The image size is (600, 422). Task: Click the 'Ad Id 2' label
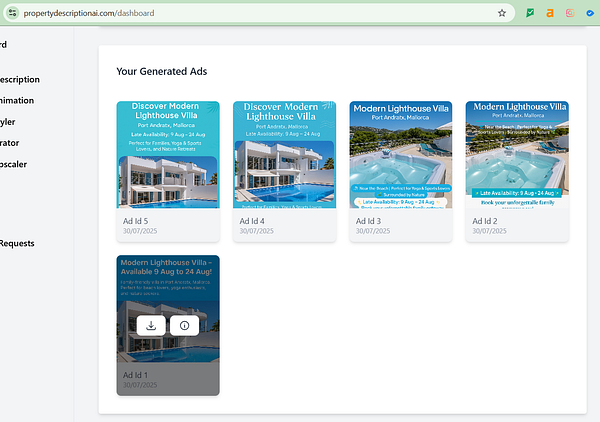pos(484,221)
